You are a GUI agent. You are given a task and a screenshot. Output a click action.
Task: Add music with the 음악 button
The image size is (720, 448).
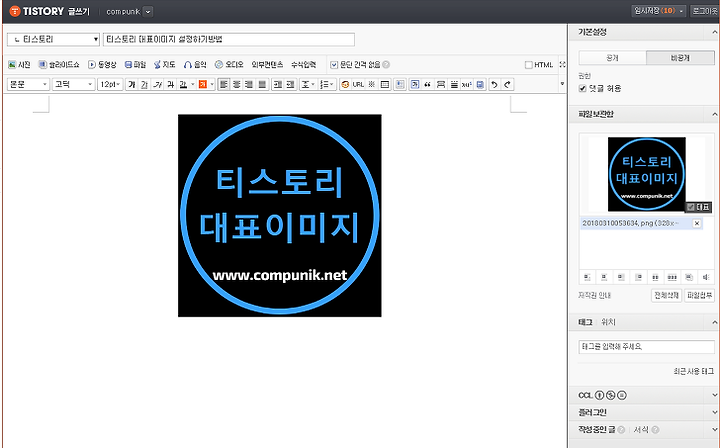coord(195,65)
